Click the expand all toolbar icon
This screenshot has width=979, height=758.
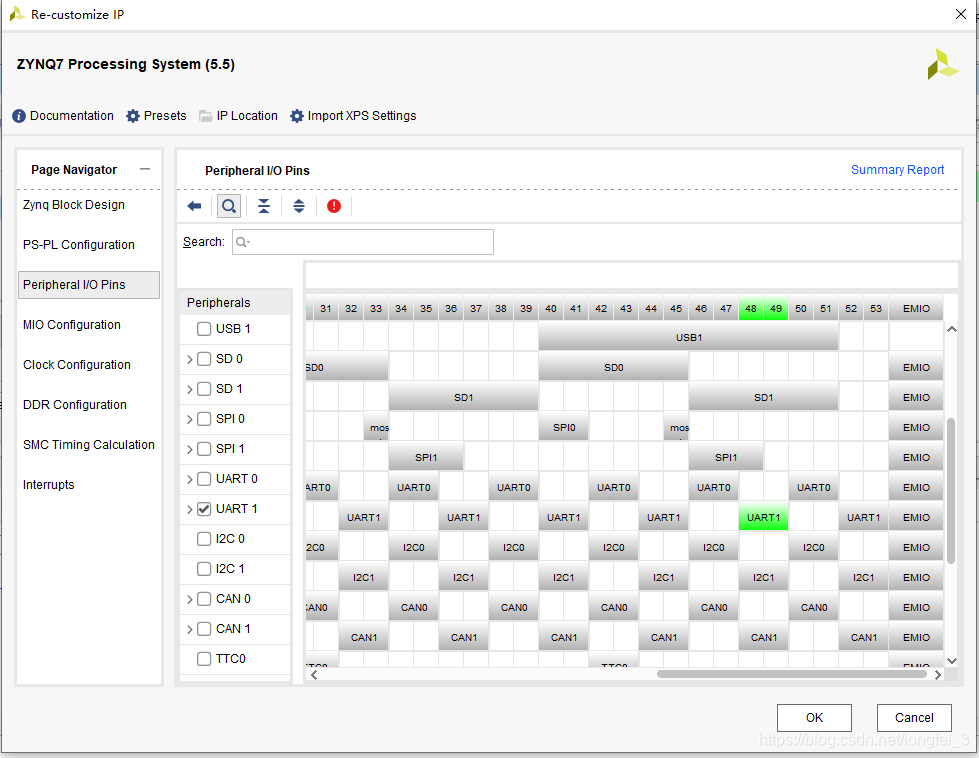tap(299, 206)
